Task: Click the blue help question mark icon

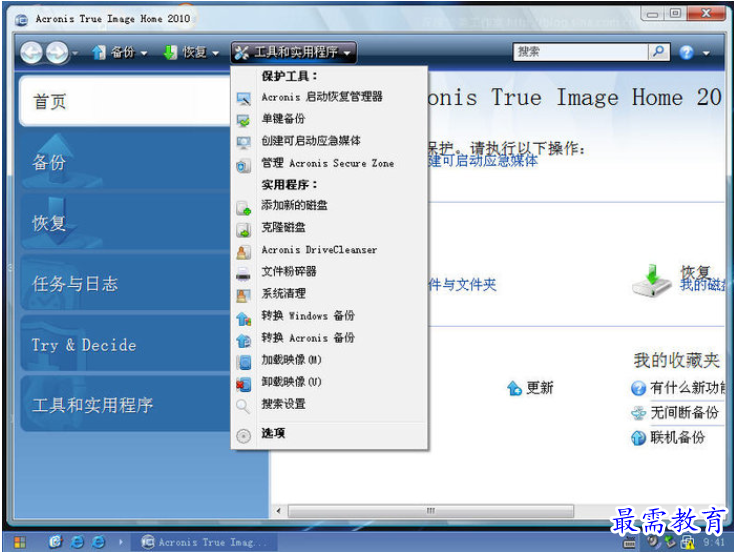Action: [x=686, y=52]
